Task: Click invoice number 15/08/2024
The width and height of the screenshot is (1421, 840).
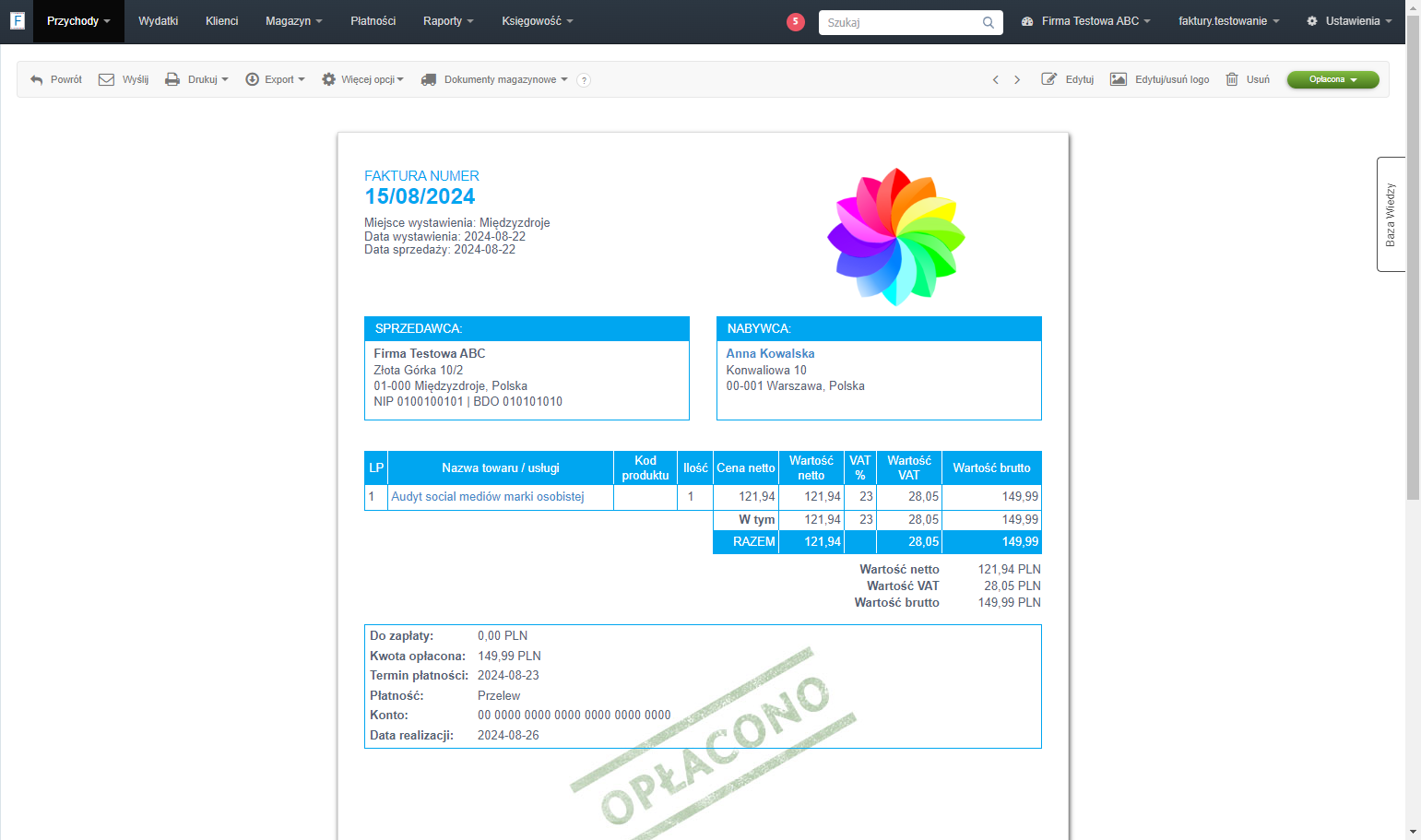Action: pyautogui.click(x=420, y=196)
